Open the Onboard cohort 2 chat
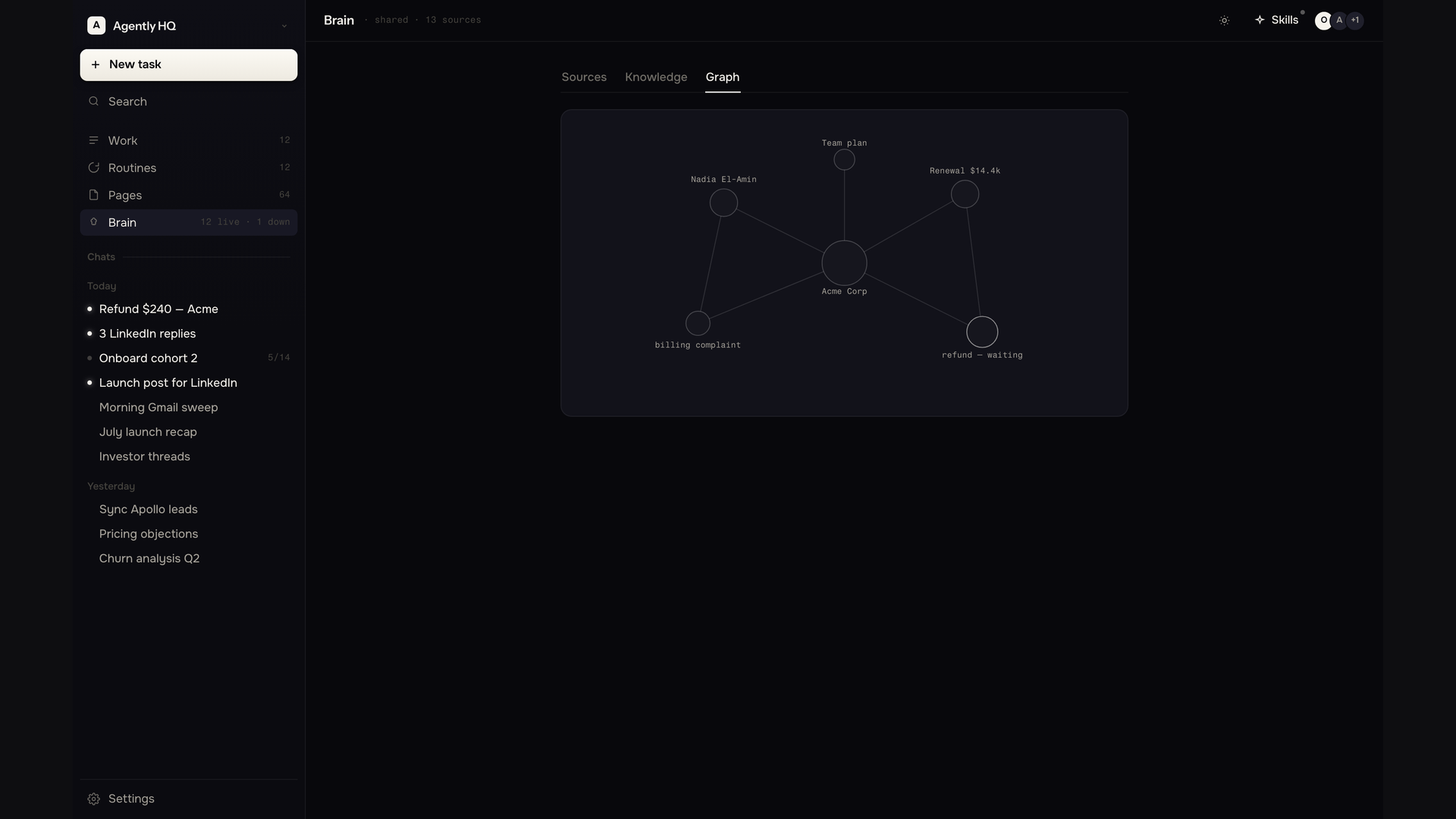Viewport: 1456px width, 819px height. 189,358
